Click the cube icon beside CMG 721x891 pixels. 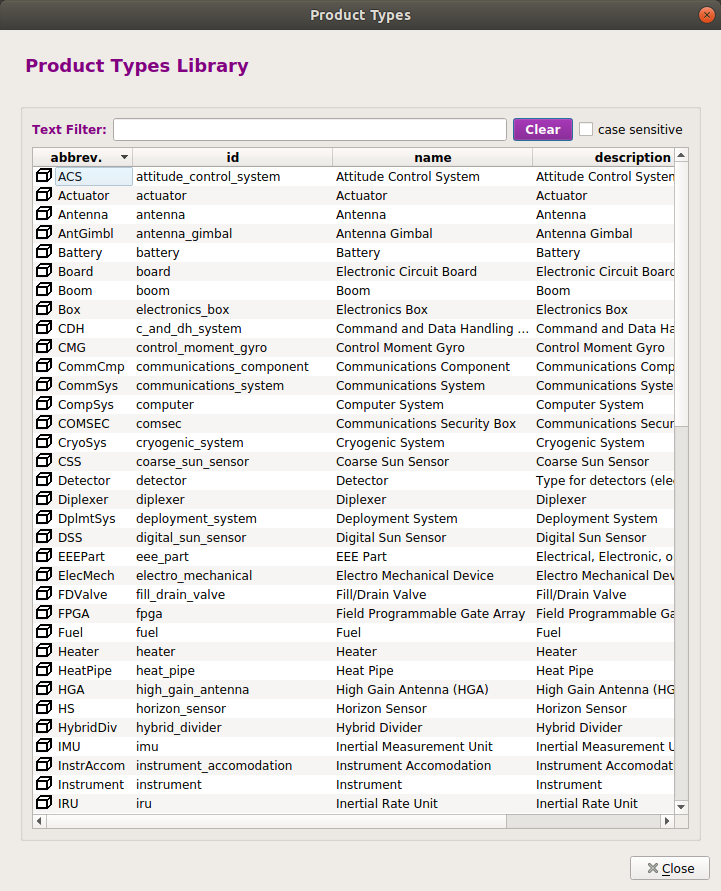click(x=44, y=347)
